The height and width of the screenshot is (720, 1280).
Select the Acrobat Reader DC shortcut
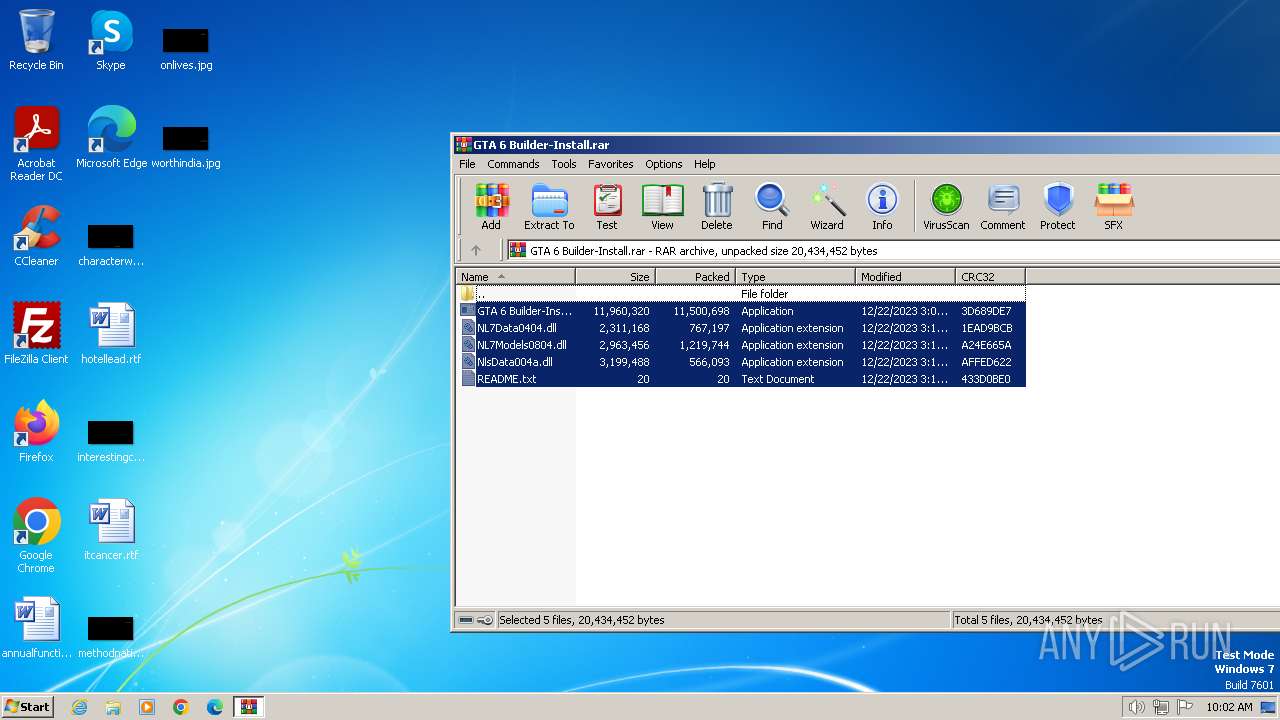[36, 145]
